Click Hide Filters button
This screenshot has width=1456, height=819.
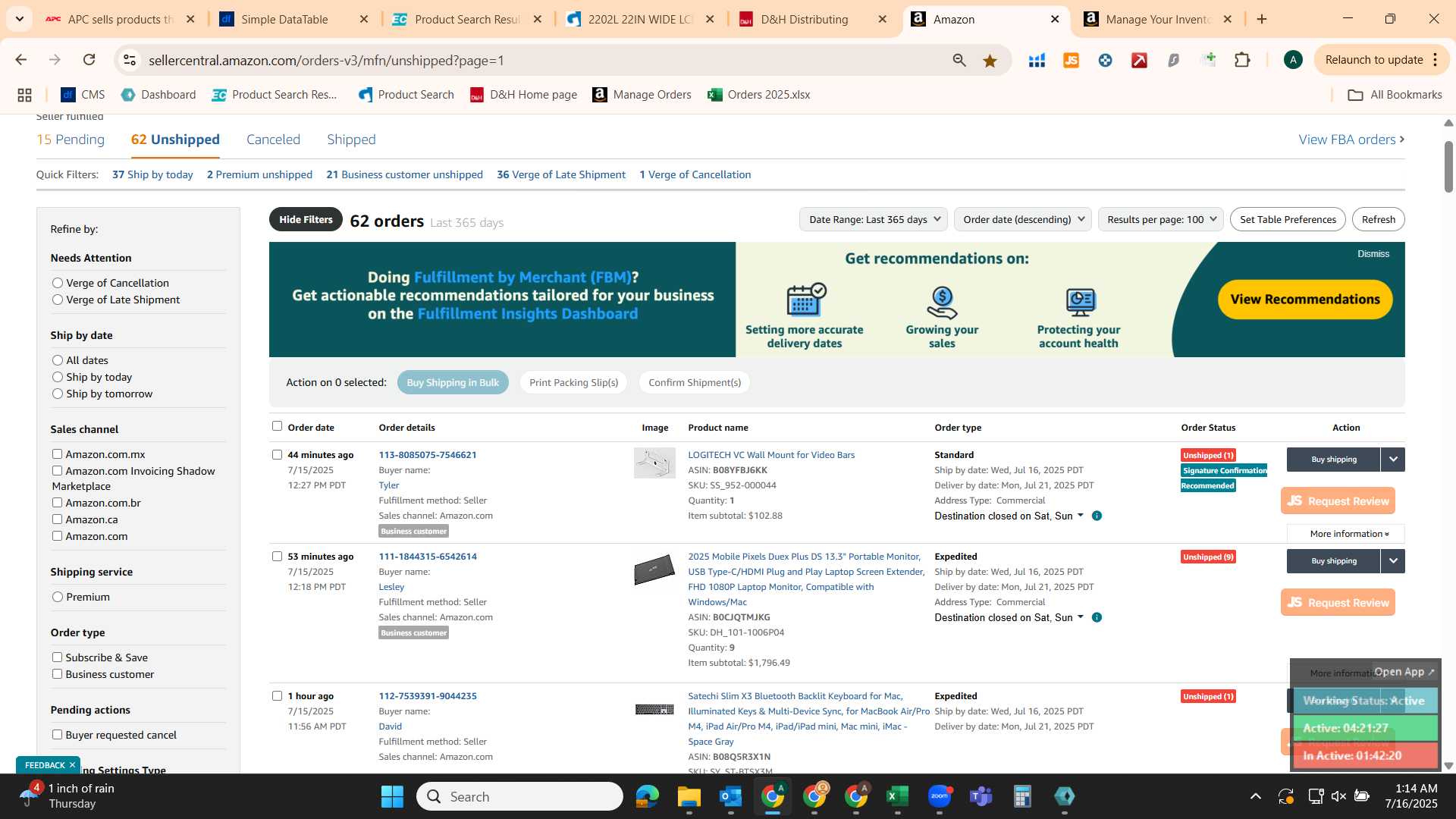coord(306,219)
